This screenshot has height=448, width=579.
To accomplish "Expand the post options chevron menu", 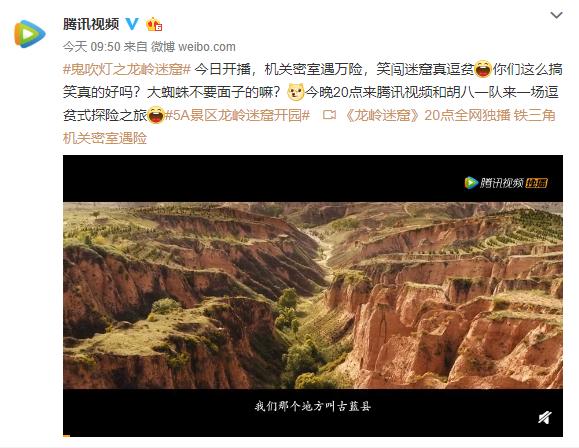I will pos(556,16).
